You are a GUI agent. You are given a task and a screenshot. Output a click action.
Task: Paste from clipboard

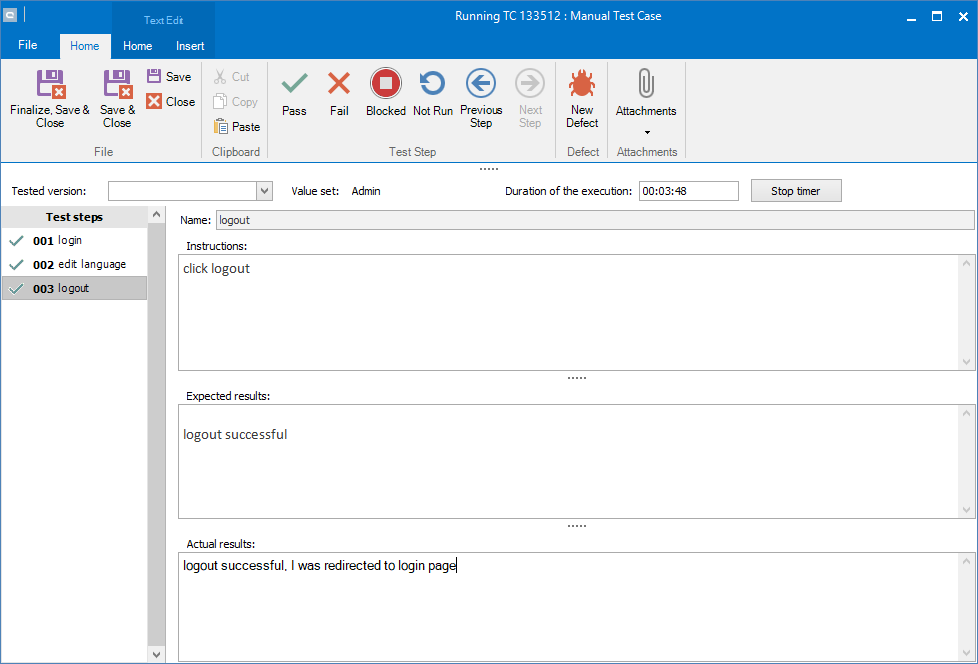pyautogui.click(x=237, y=127)
